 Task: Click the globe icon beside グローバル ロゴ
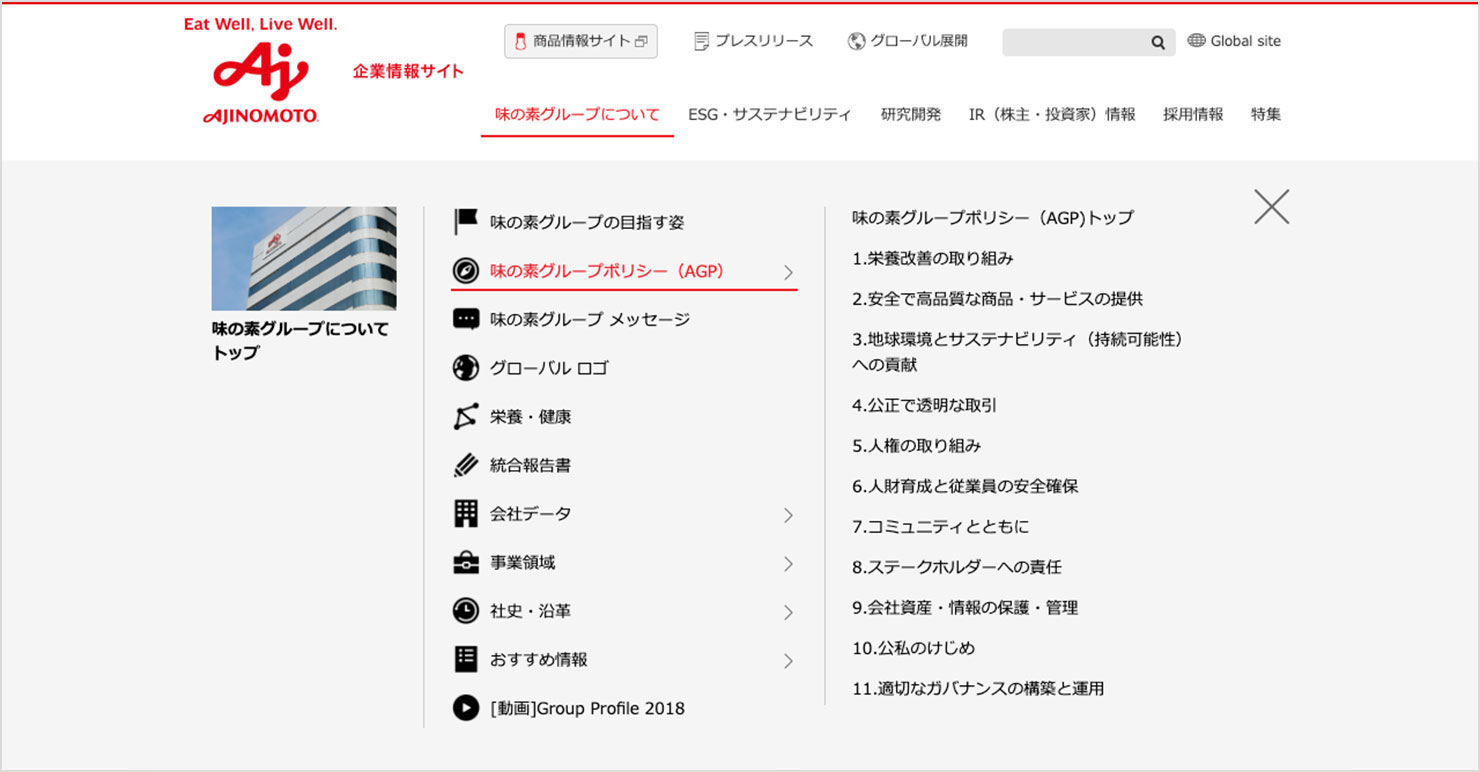(x=466, y=368)
